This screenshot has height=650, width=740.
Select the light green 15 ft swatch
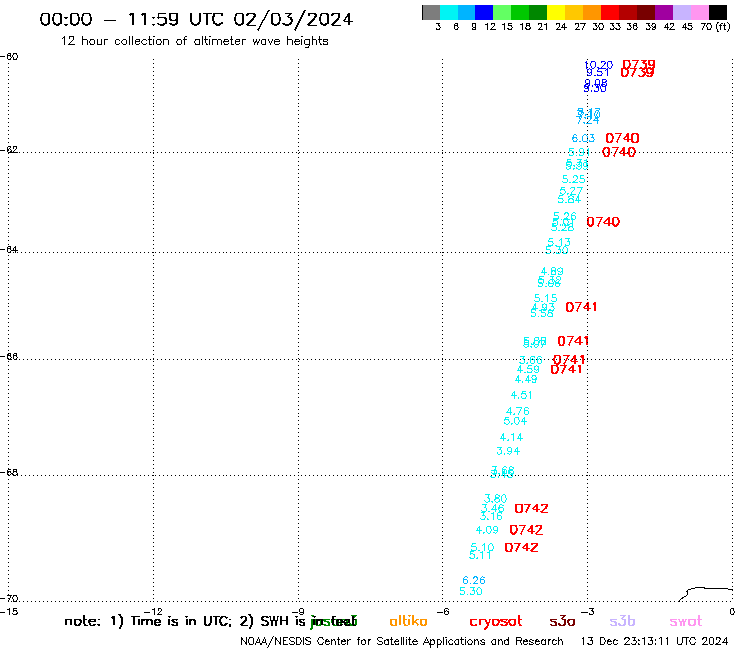point(502,12)
